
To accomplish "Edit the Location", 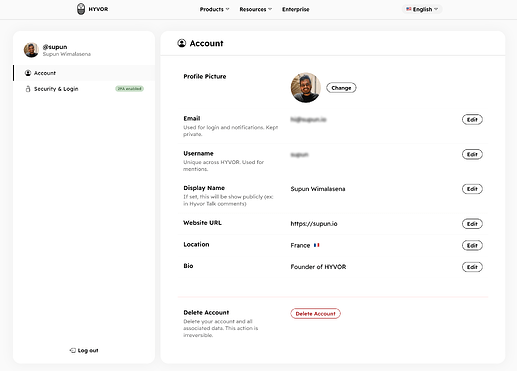I will click(x=472, y=245).
